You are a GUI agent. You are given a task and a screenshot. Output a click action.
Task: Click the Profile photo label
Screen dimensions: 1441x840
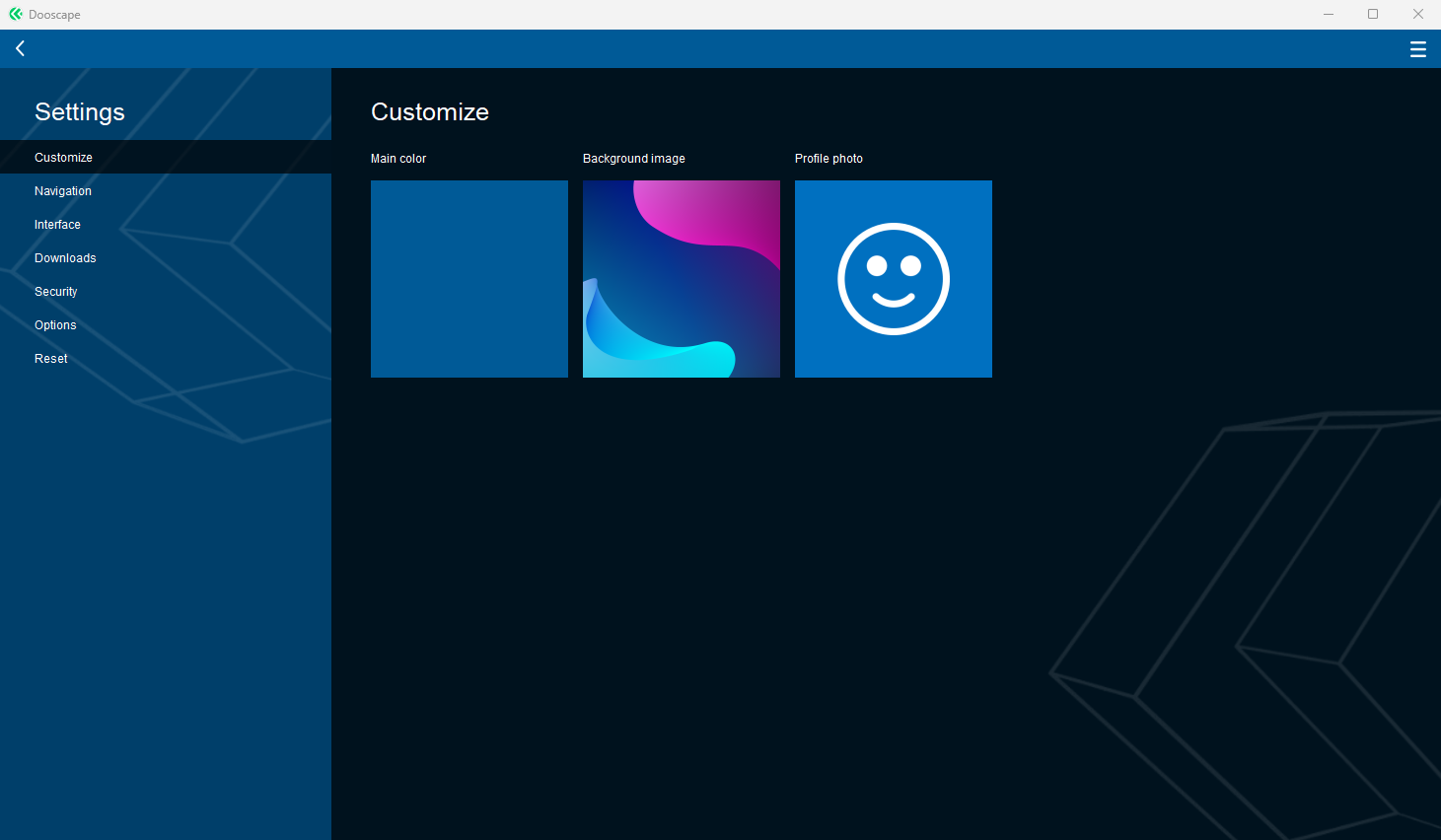click(x=829, y=159)
